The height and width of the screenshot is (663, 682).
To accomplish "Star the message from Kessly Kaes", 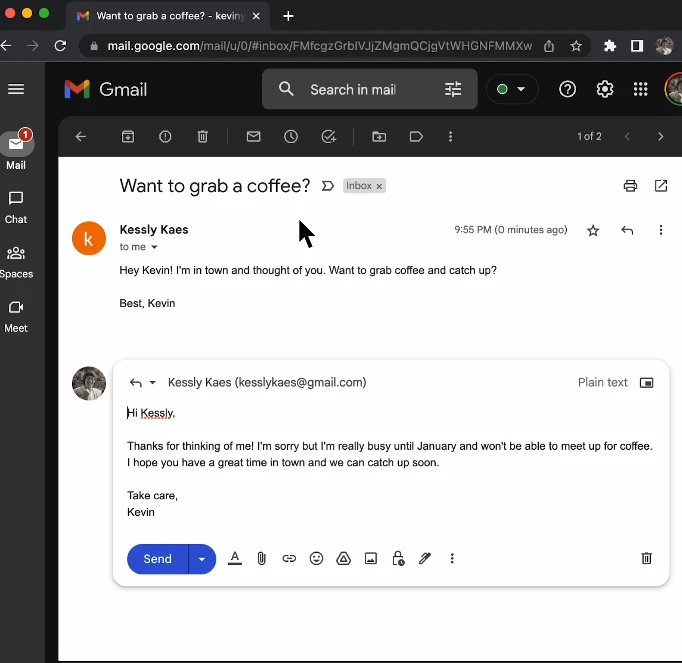I will point(593,230).
